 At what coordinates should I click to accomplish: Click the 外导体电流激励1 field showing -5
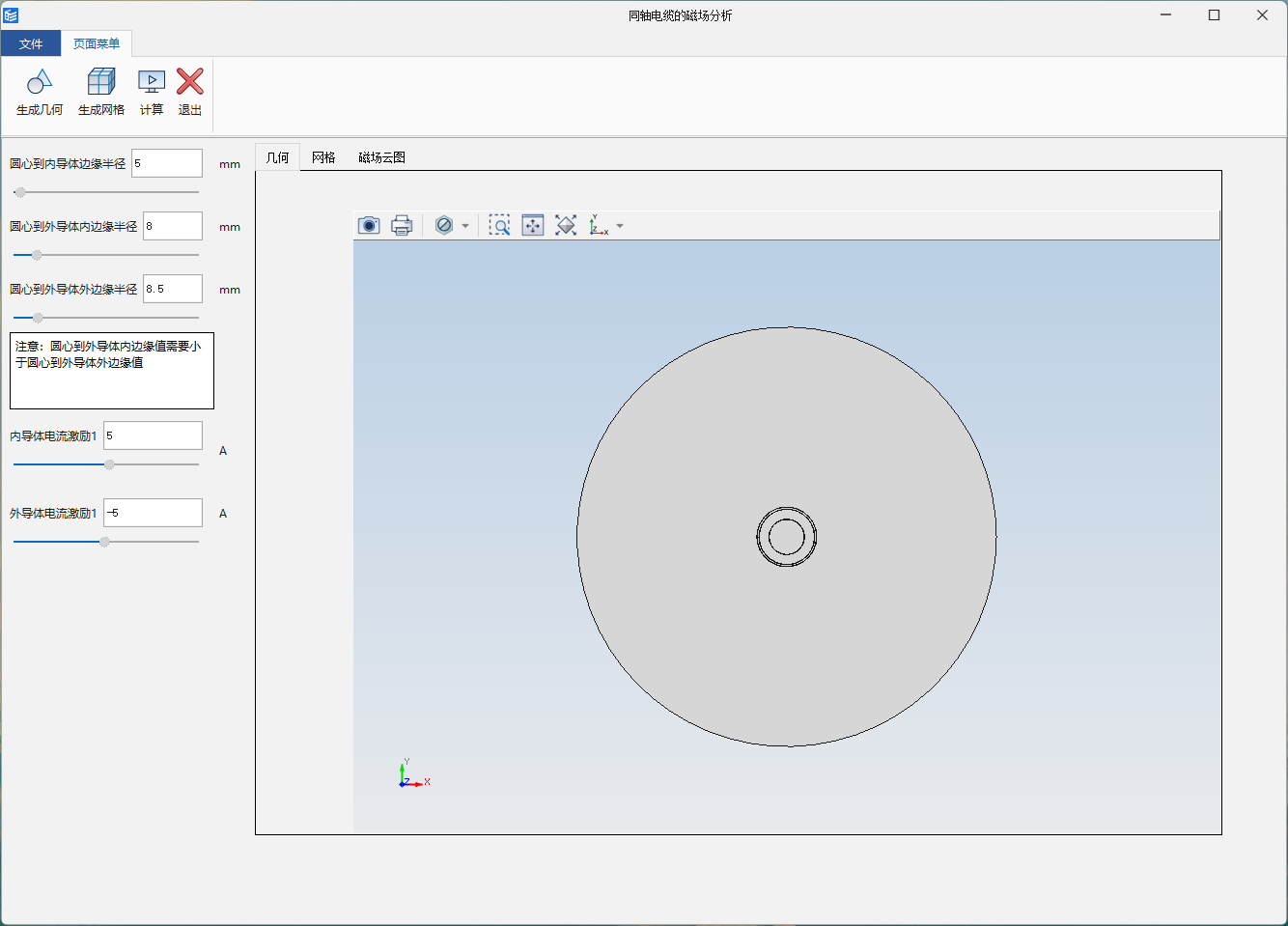(154, 513)
